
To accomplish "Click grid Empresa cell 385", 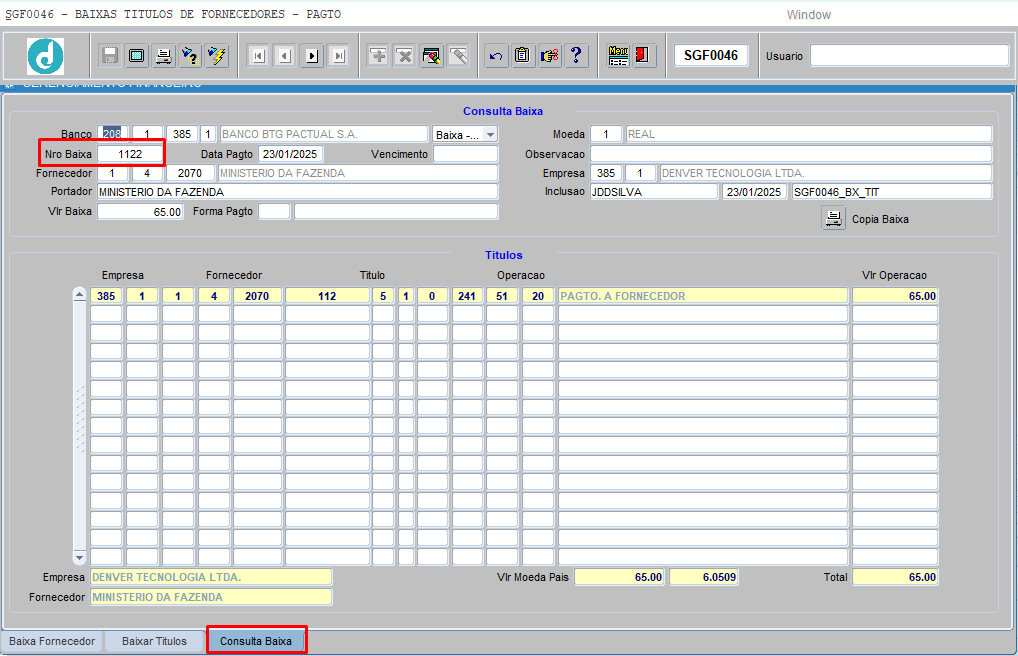I will click(x=106, y=296).
